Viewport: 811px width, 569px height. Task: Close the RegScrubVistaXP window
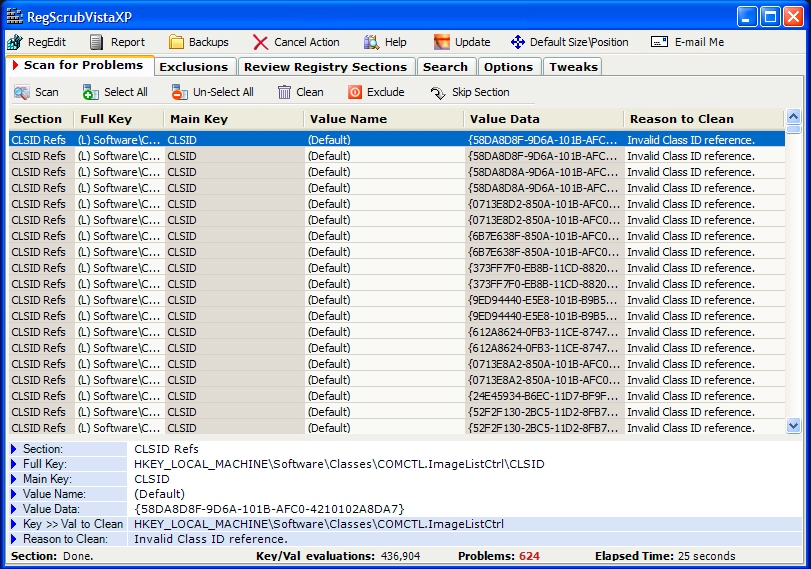coord(793,17)
